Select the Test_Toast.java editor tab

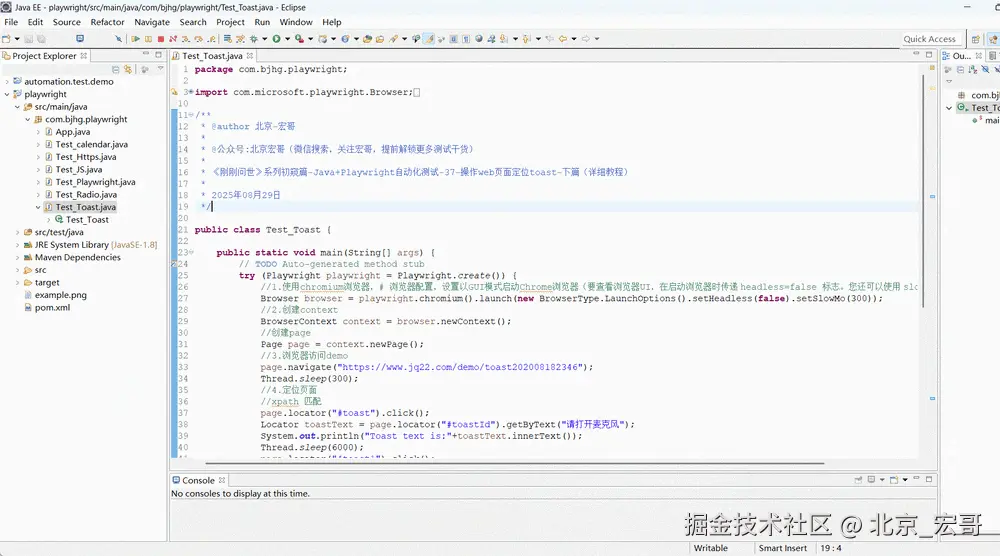point(212,56)
